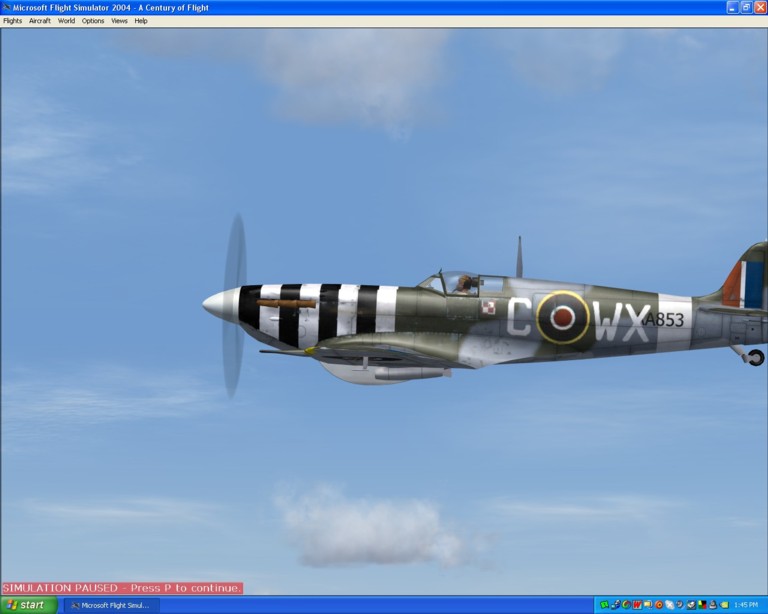Viewport: 768px width, 614px height.
Task: Minimize the Flight Simulator window
Action: [x=732, y=7]
